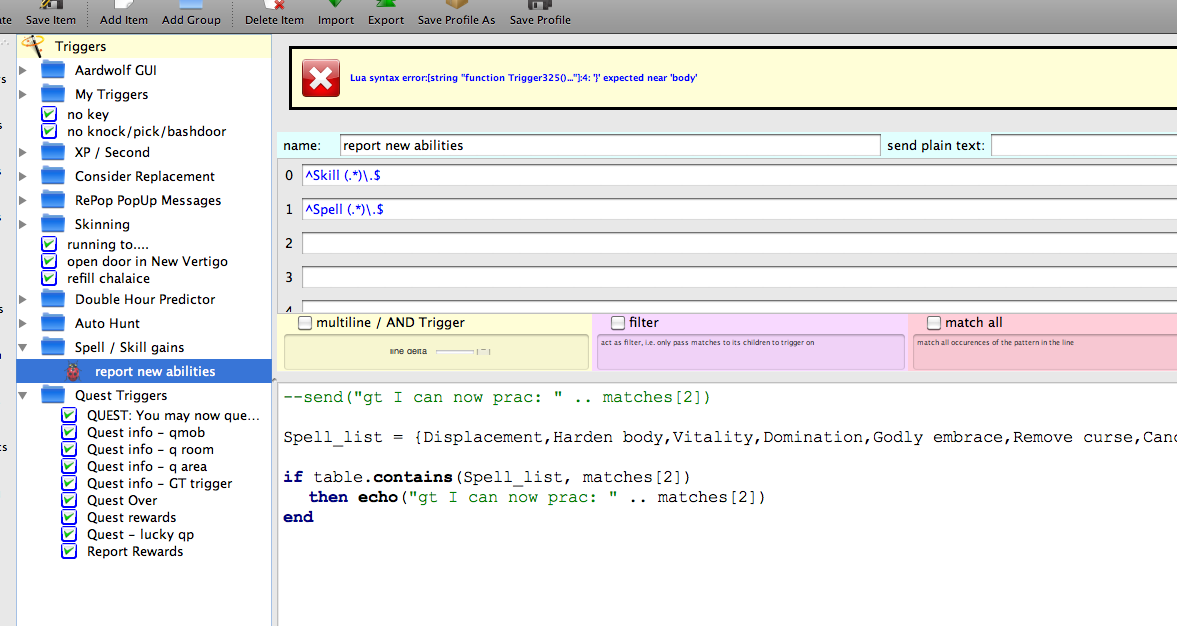Viewport: 1177px width, 626px height.
Task: Toggle the 'Quest Over' trigger checkbox
Action: (x=69, y=501)
